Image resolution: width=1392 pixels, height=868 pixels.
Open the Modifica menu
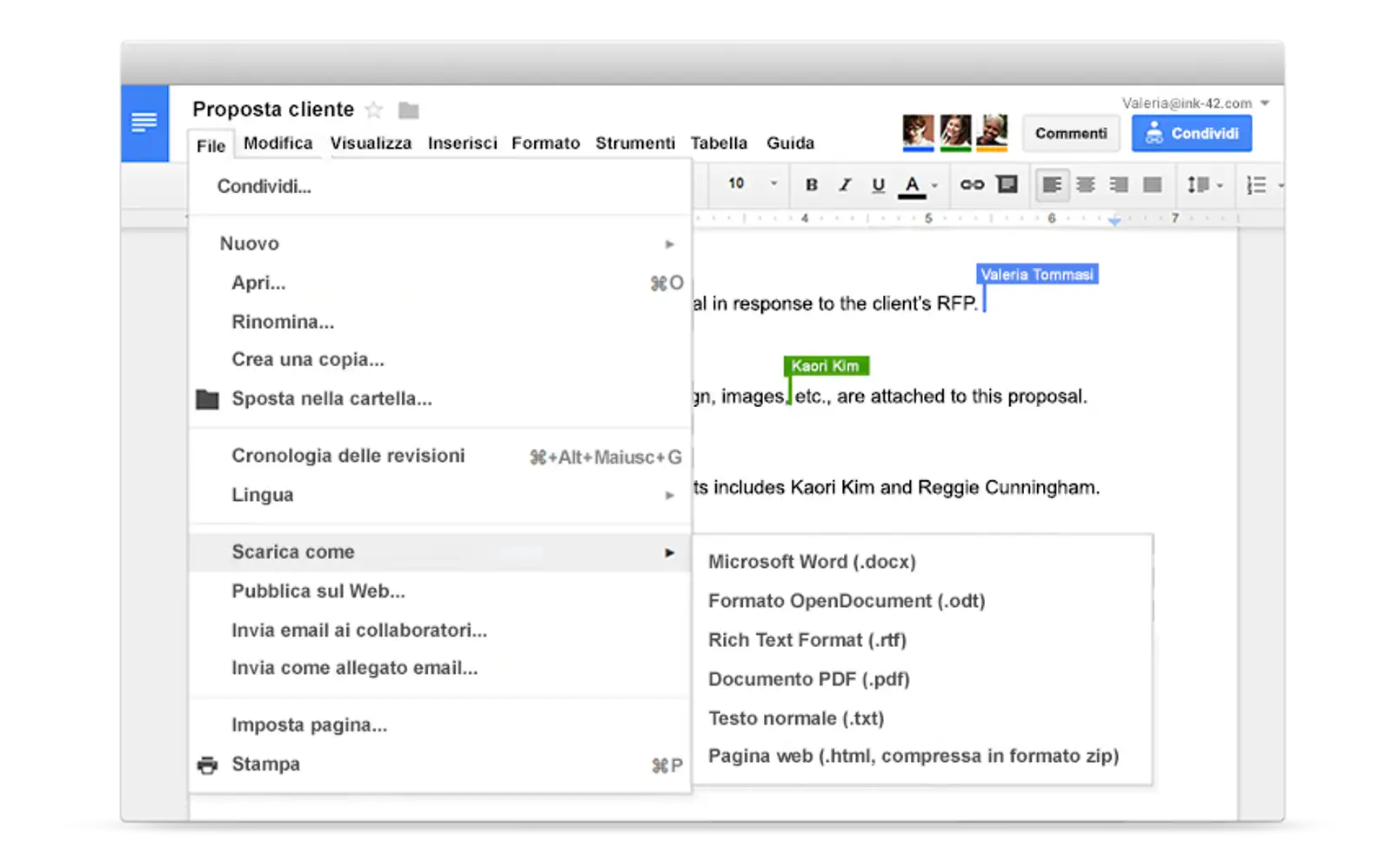(x=278, y=143)
